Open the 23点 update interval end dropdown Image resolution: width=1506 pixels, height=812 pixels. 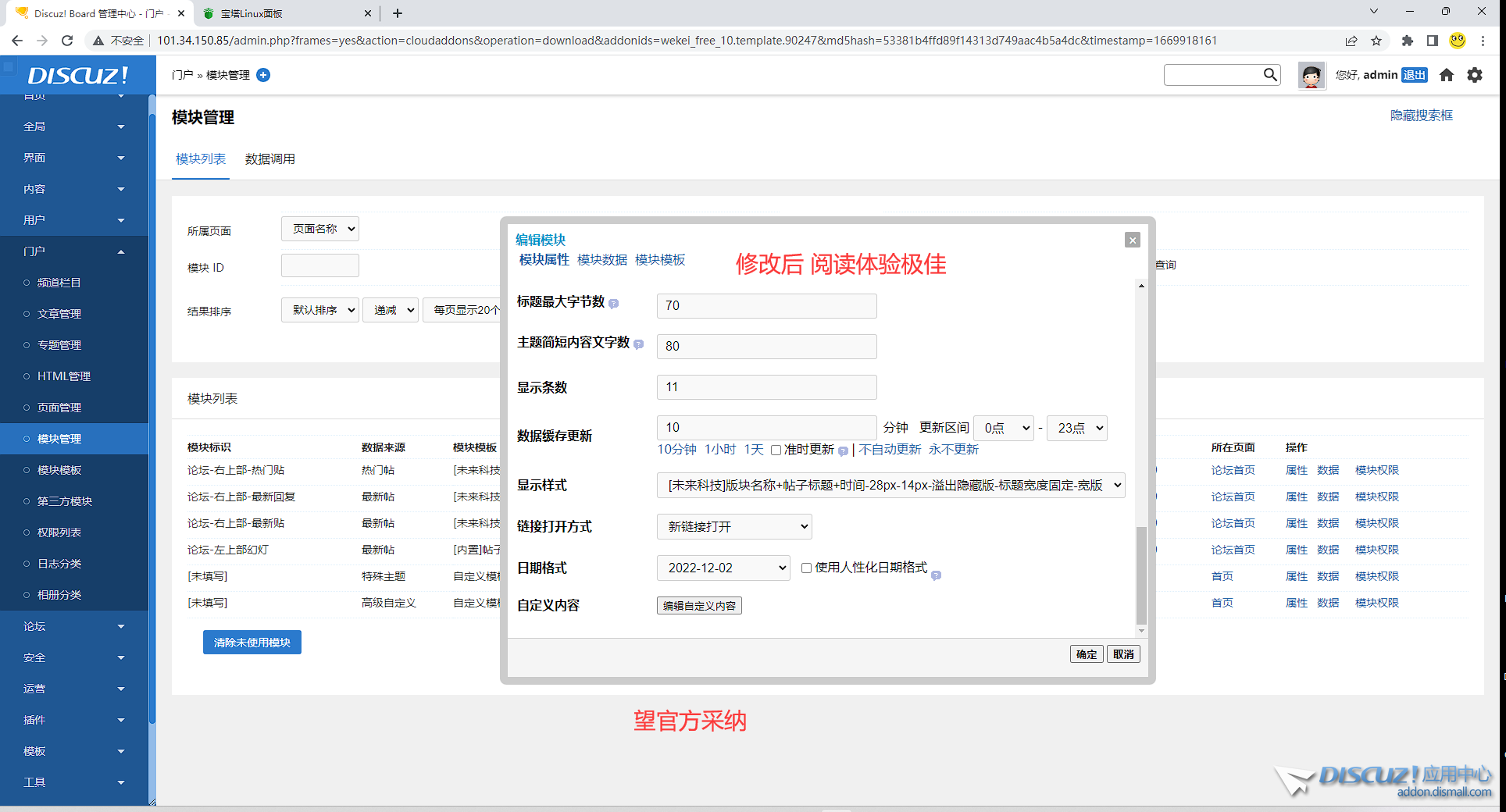pos(1077,428)
